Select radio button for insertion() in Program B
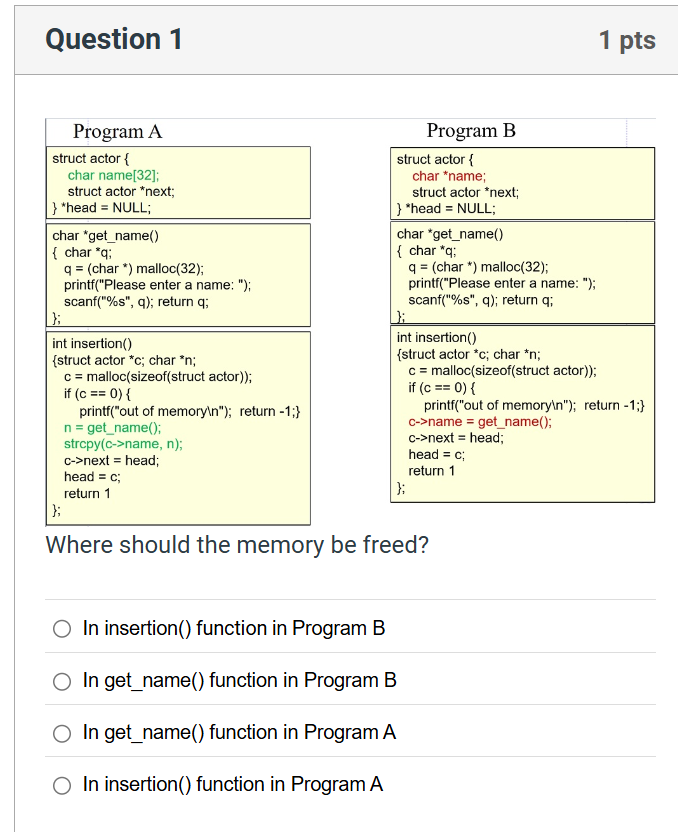This screenshot has height=832, width=678. click(60, 628)
